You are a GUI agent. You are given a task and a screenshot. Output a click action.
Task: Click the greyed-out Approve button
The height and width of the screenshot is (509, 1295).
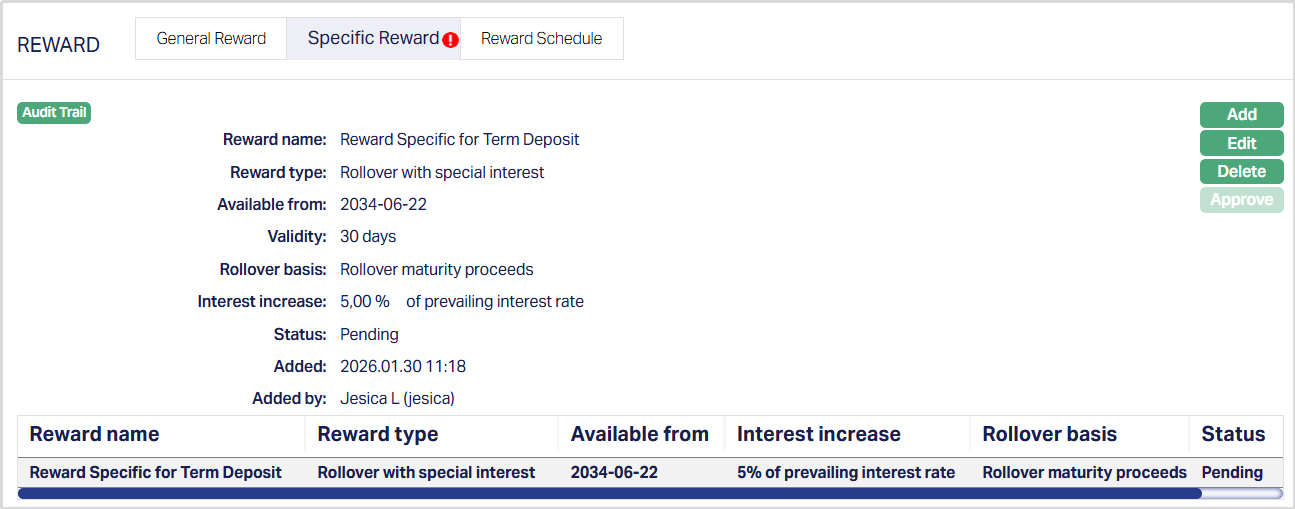tap(1241, 200)
